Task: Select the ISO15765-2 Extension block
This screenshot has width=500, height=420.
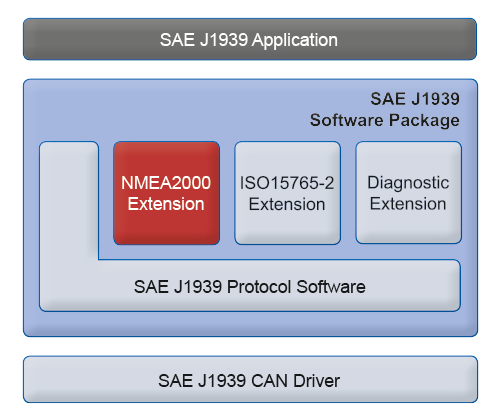Action: (287, 193)
